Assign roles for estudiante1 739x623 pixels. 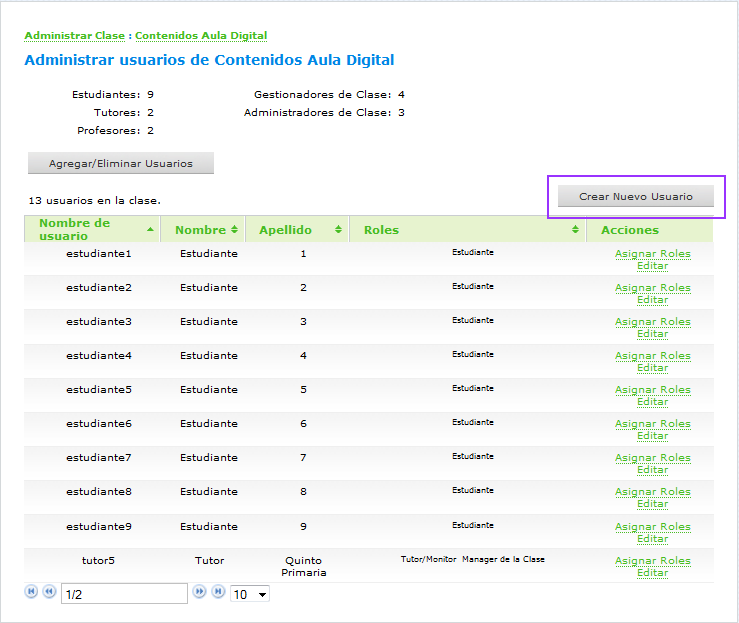(x=653, y=254)
